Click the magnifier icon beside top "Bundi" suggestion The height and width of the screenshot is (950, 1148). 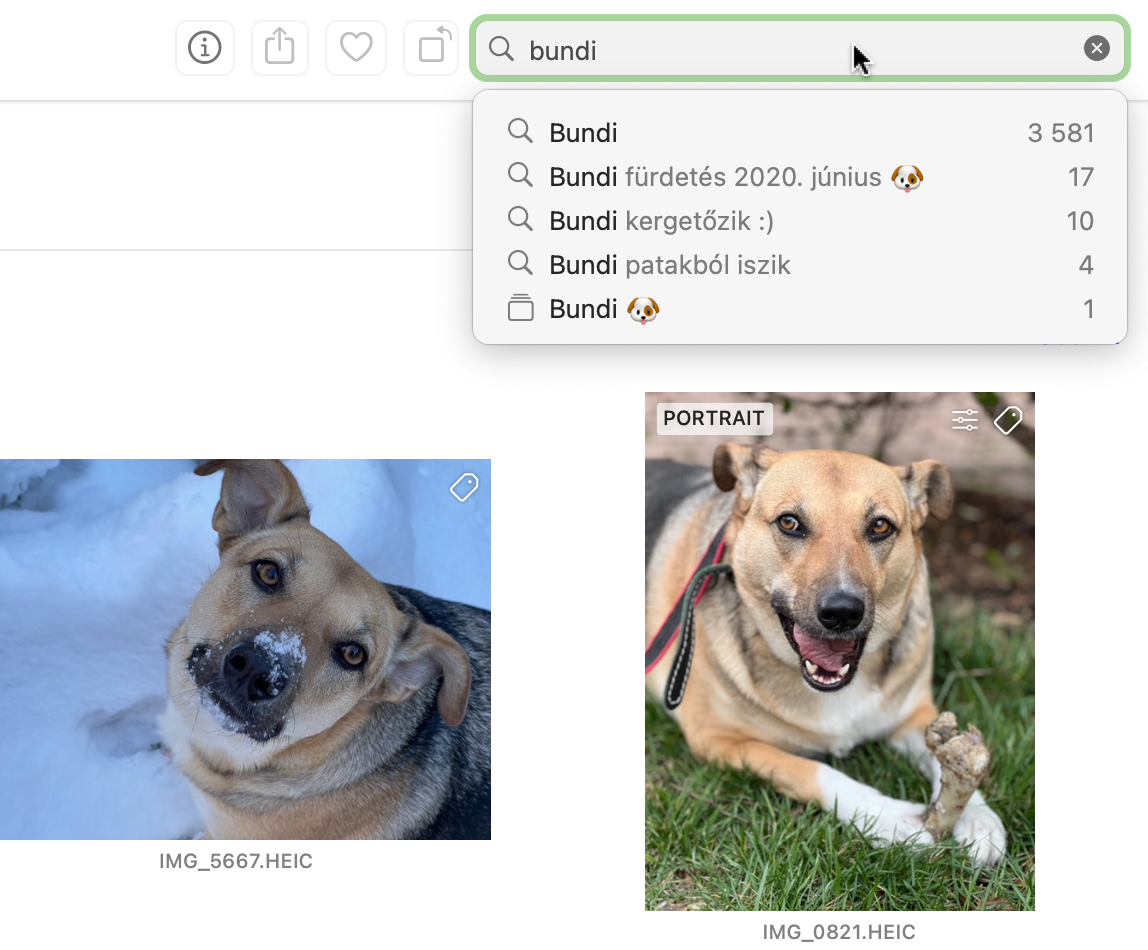point(520,130)
